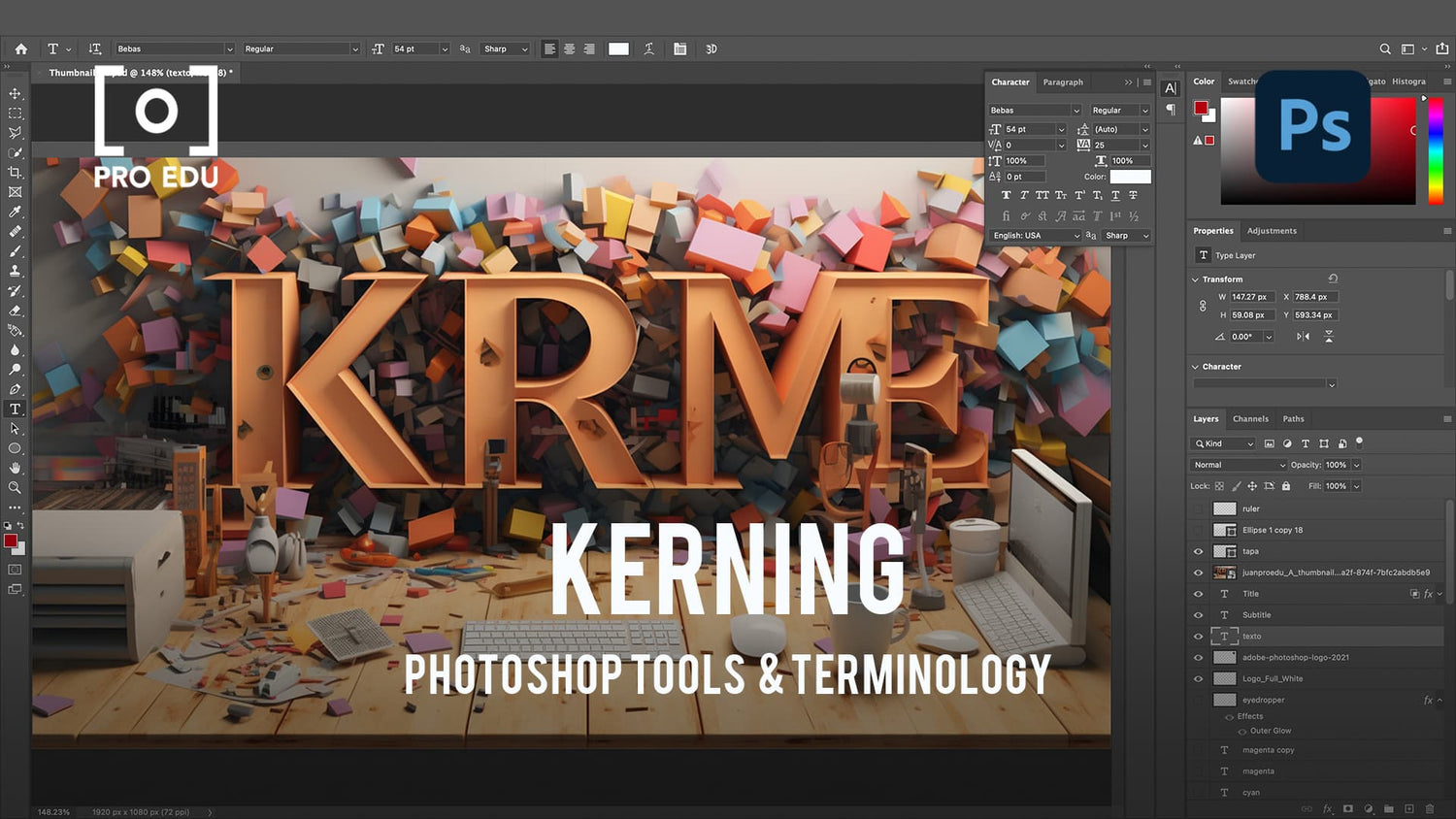The image size is (1456, 819).
Task: Click the 3D button in the options bar
Action: [x=711, y=49]
